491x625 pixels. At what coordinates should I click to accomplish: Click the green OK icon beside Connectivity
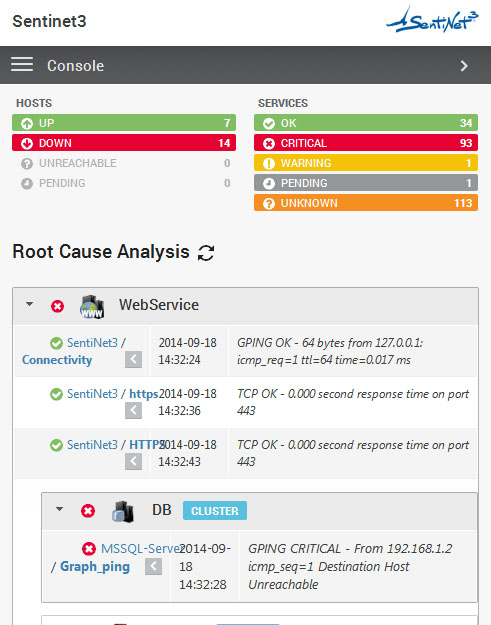click(x=57, y=343)
